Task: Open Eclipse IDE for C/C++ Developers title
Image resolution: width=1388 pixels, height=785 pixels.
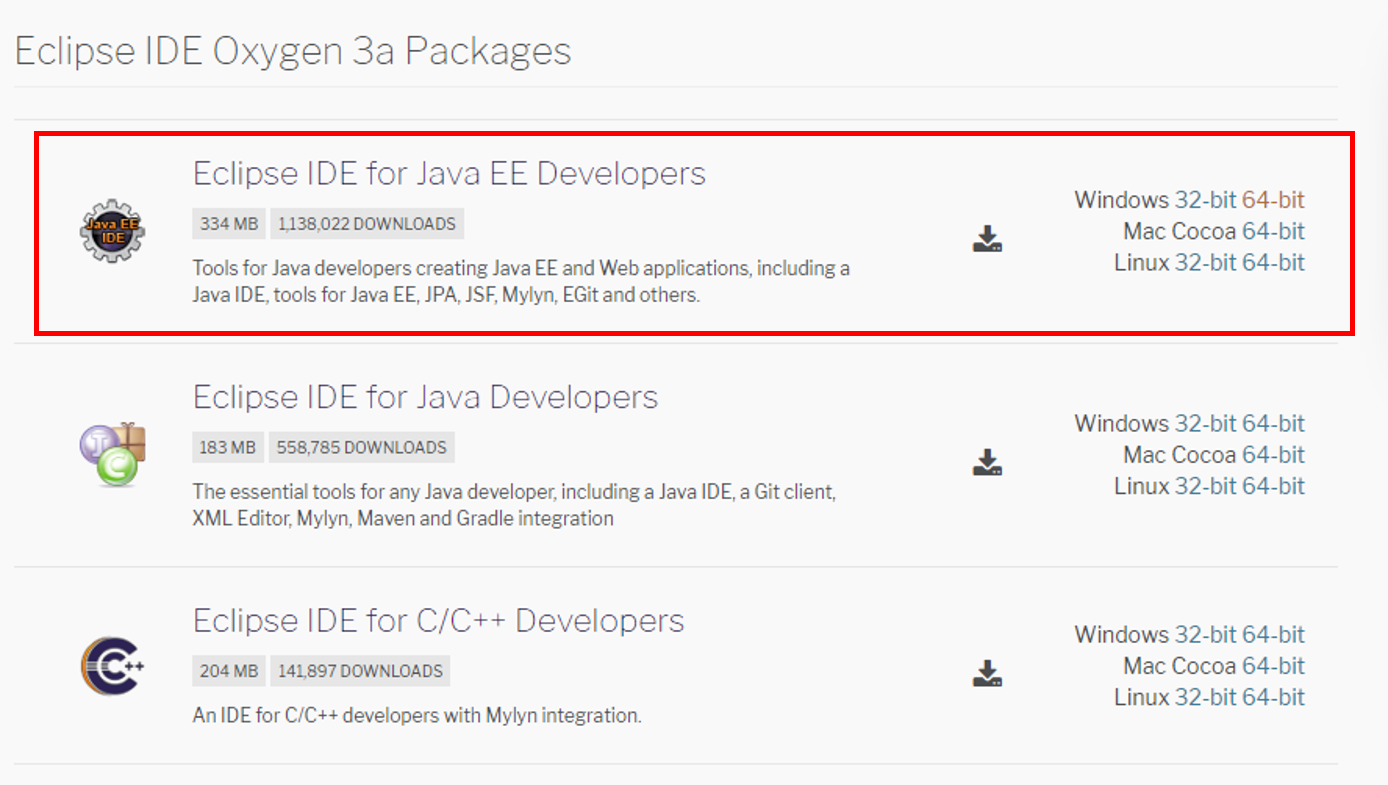Action: (438, 620)
